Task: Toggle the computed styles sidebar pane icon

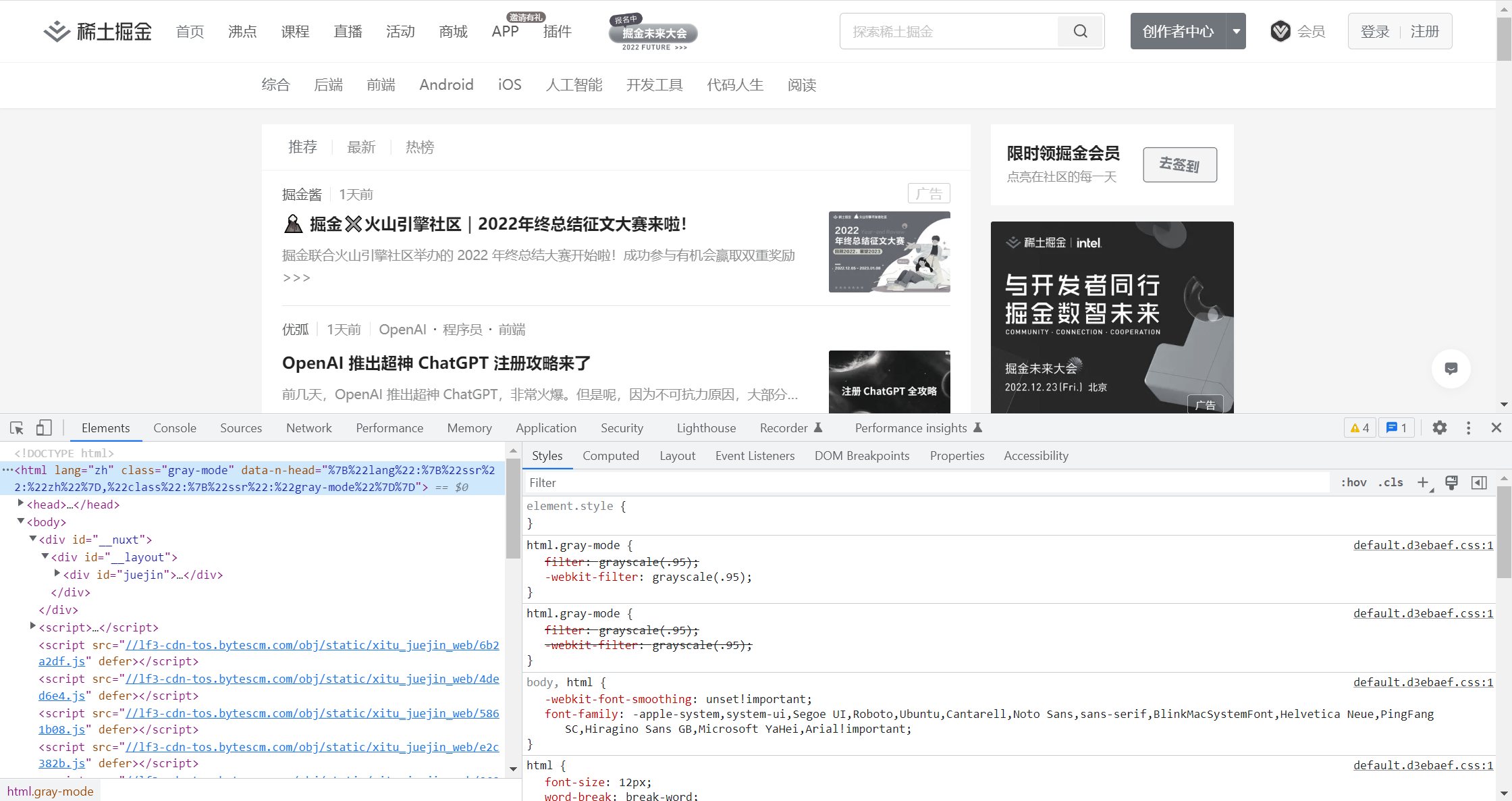Action: tap(1479, 482)
